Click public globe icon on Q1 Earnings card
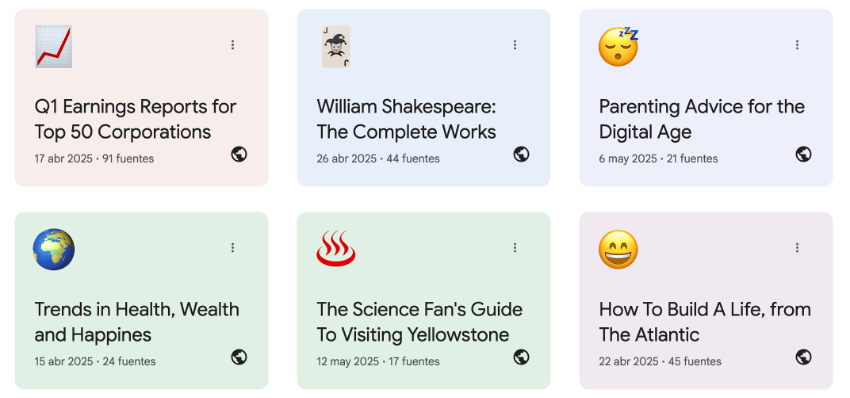This screenshot has height=398, width=850. [239, 155]
